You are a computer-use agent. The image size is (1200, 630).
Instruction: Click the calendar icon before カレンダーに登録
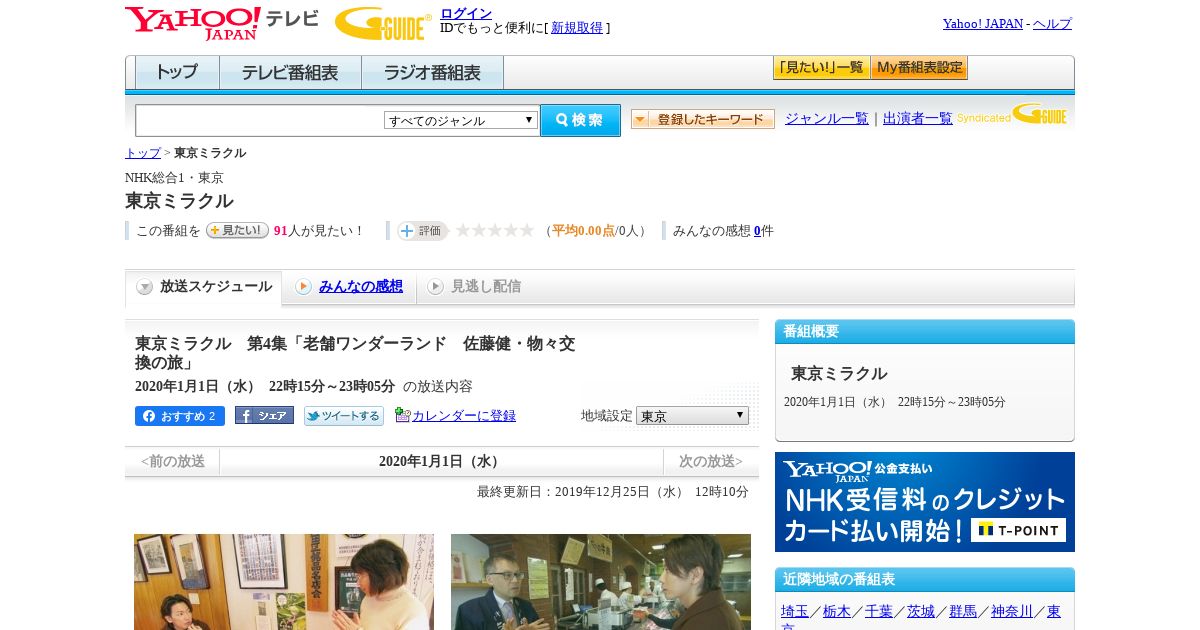pos(402,414)
